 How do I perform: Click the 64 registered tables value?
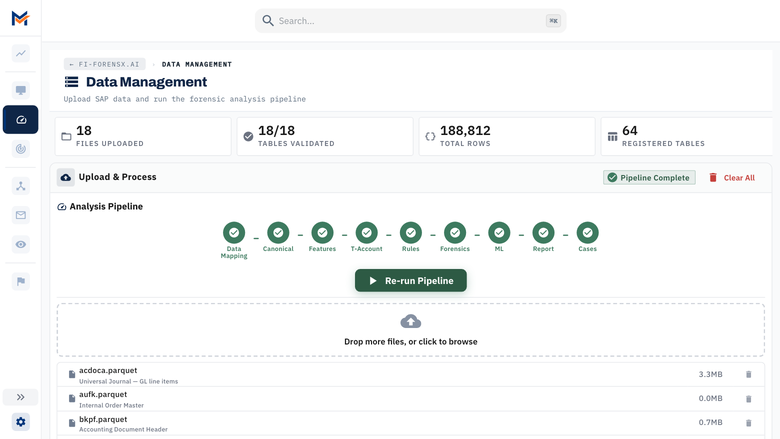pos(629,131)
